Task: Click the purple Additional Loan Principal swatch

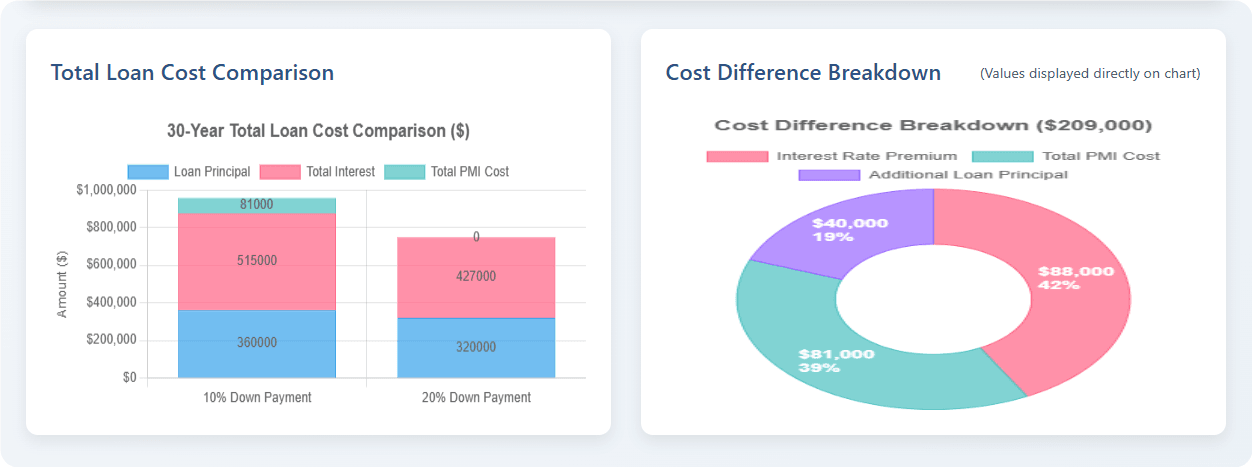Action: click(x=829, y=175)
